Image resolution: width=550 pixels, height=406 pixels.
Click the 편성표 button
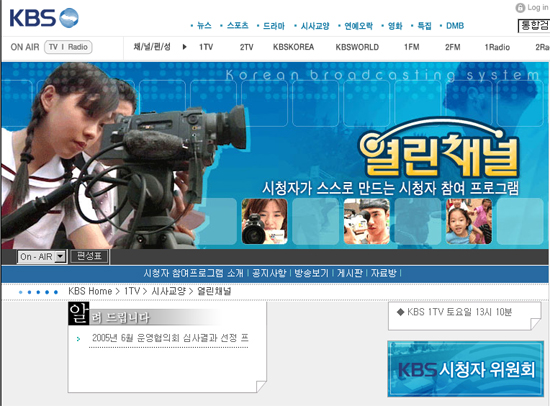click(x=89, y=256)
